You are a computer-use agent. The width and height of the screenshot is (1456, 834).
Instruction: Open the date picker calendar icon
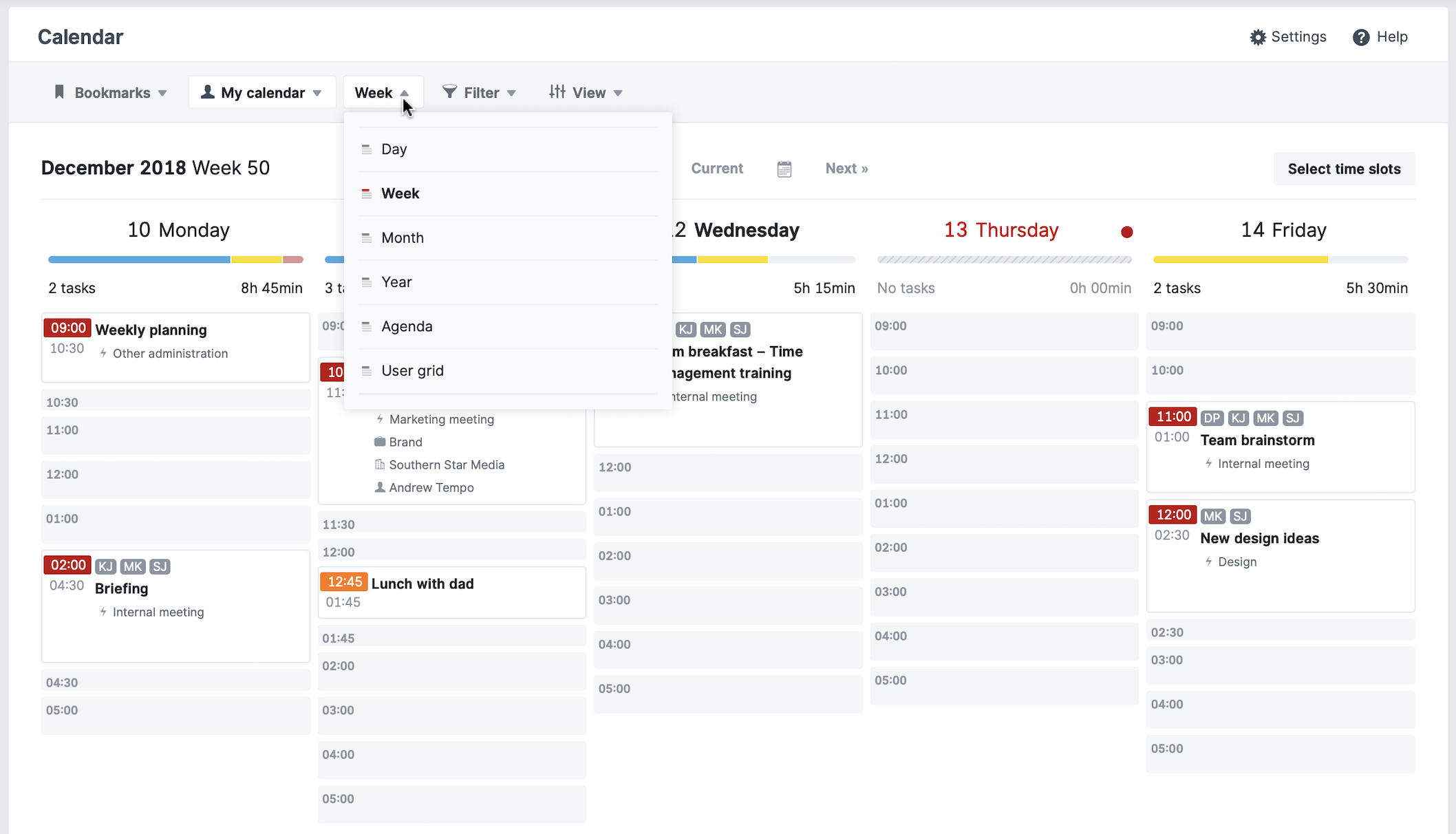pyautogui.click(x=784, y=169)
